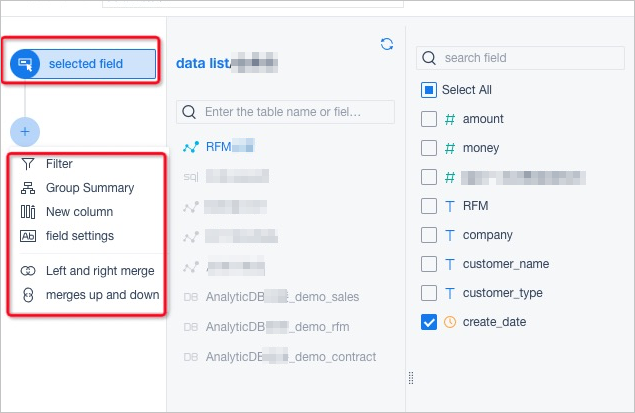Check the customer_type field checkbox

(x=429, y=293)
